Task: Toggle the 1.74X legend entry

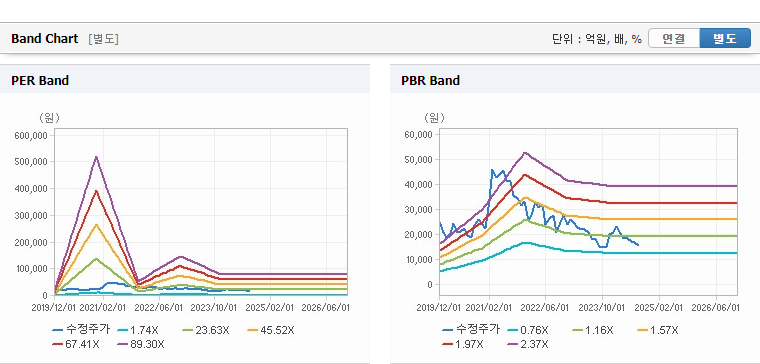Action: [x=138, y=330]
